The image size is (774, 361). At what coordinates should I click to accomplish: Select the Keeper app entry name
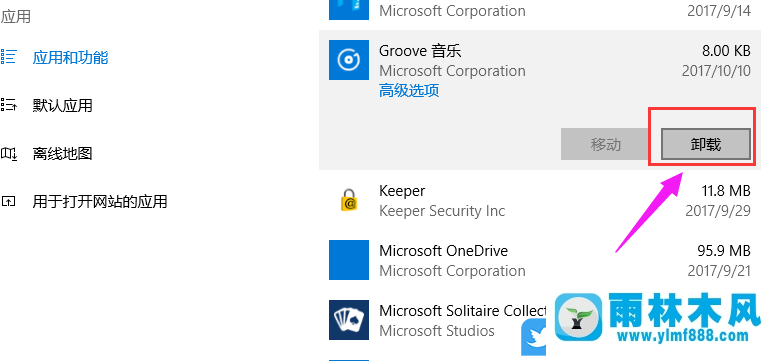tap(402, 191)
